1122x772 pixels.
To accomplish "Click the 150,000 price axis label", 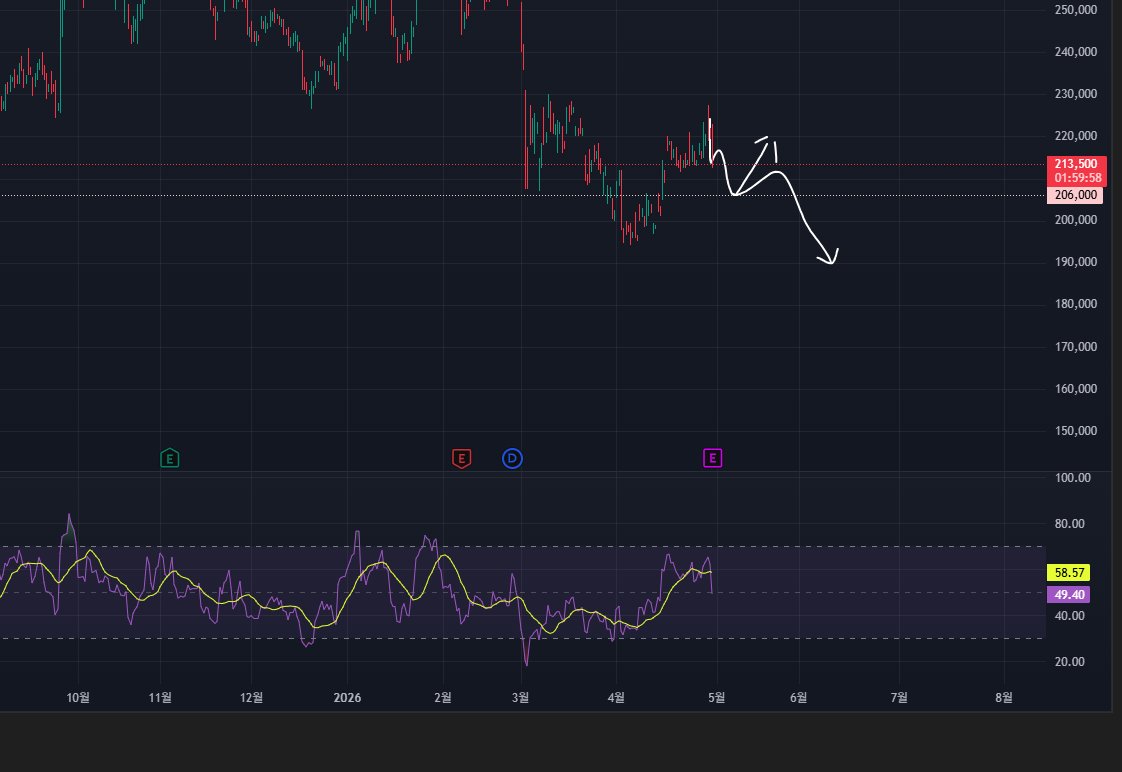I will 1075,431.
